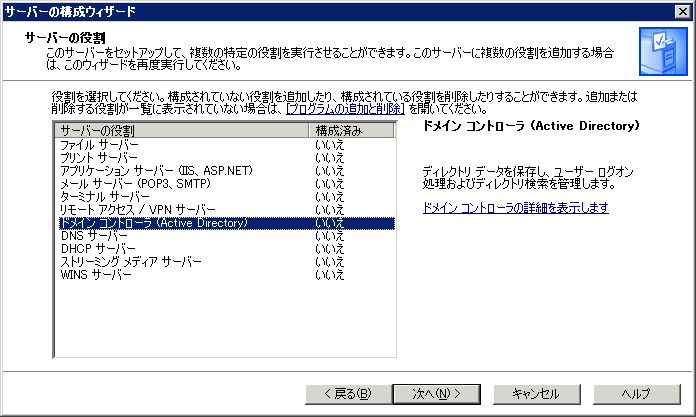Click いいえ status for ターミナル サーバー
Screen dimensions: 696x417
[329, 197]
